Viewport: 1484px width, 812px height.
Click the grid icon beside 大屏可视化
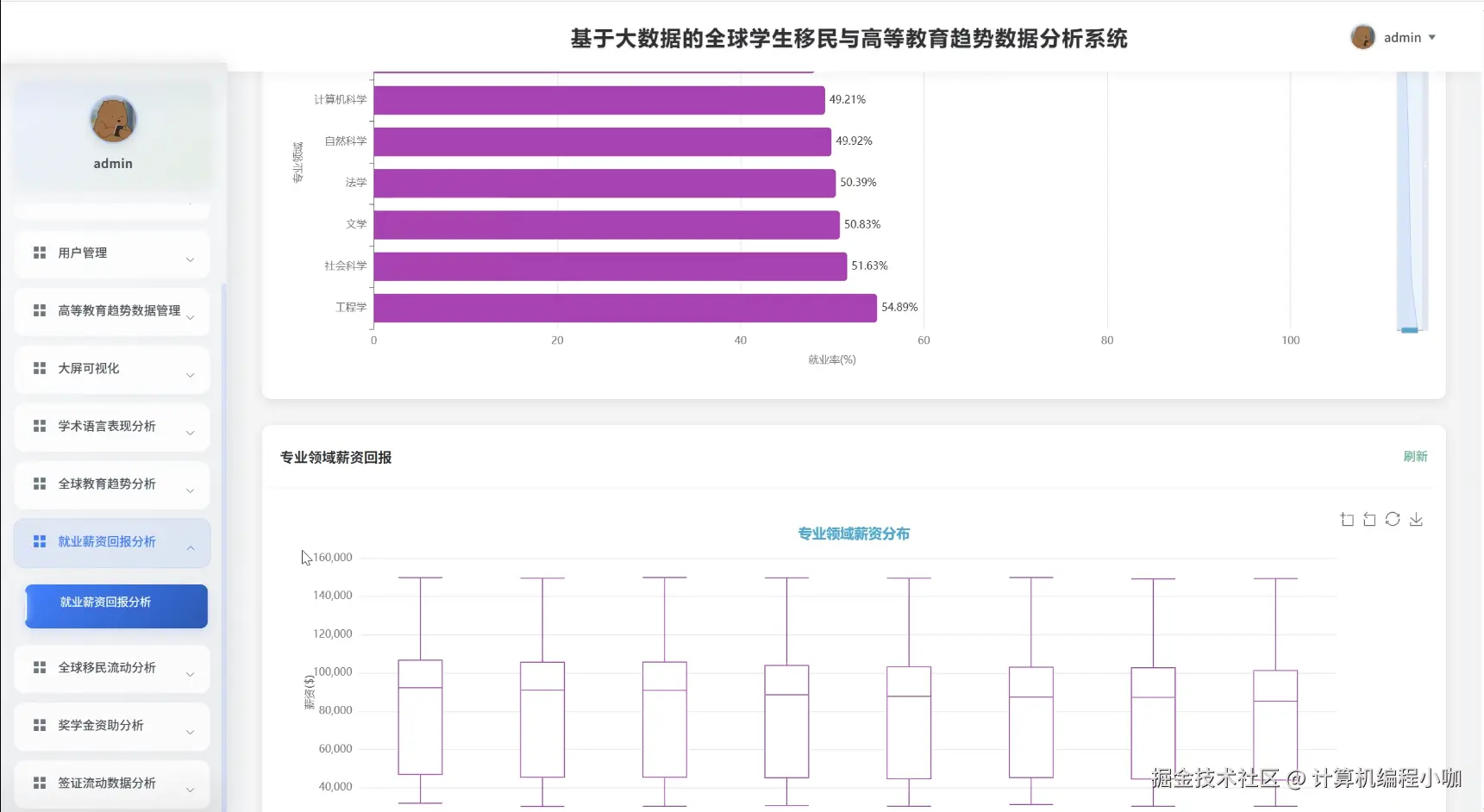[40, 368]
